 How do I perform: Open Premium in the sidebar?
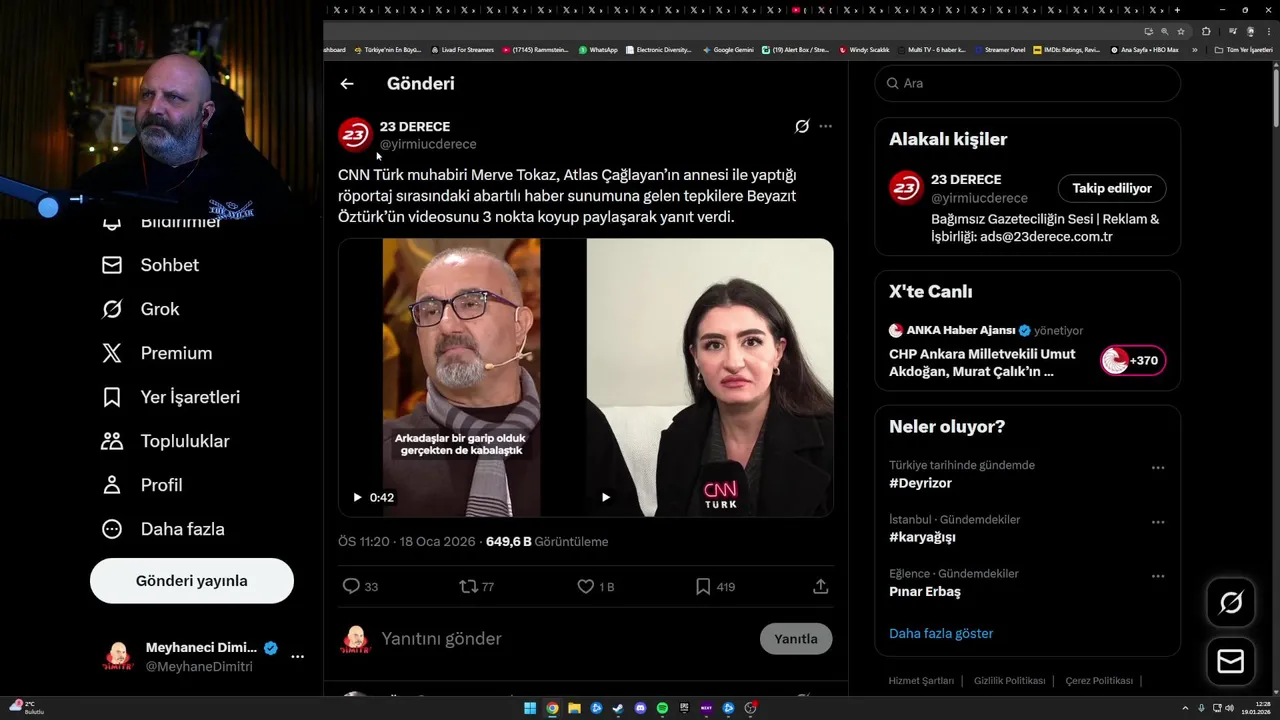(157, 353)
